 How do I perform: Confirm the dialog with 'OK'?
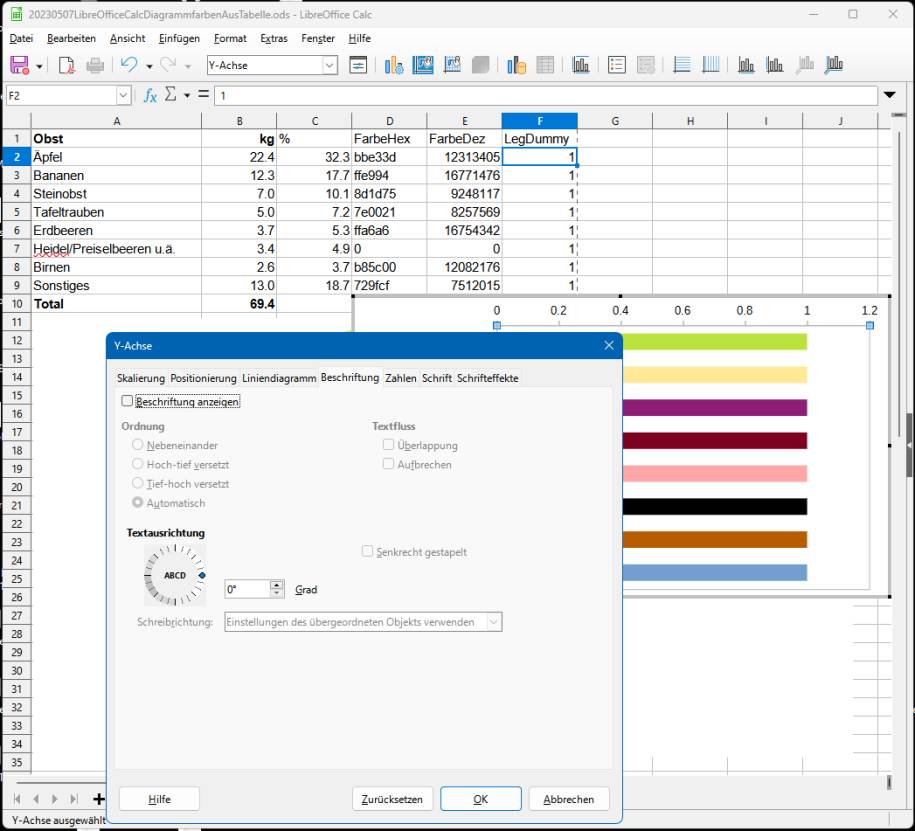click(481, 799)
